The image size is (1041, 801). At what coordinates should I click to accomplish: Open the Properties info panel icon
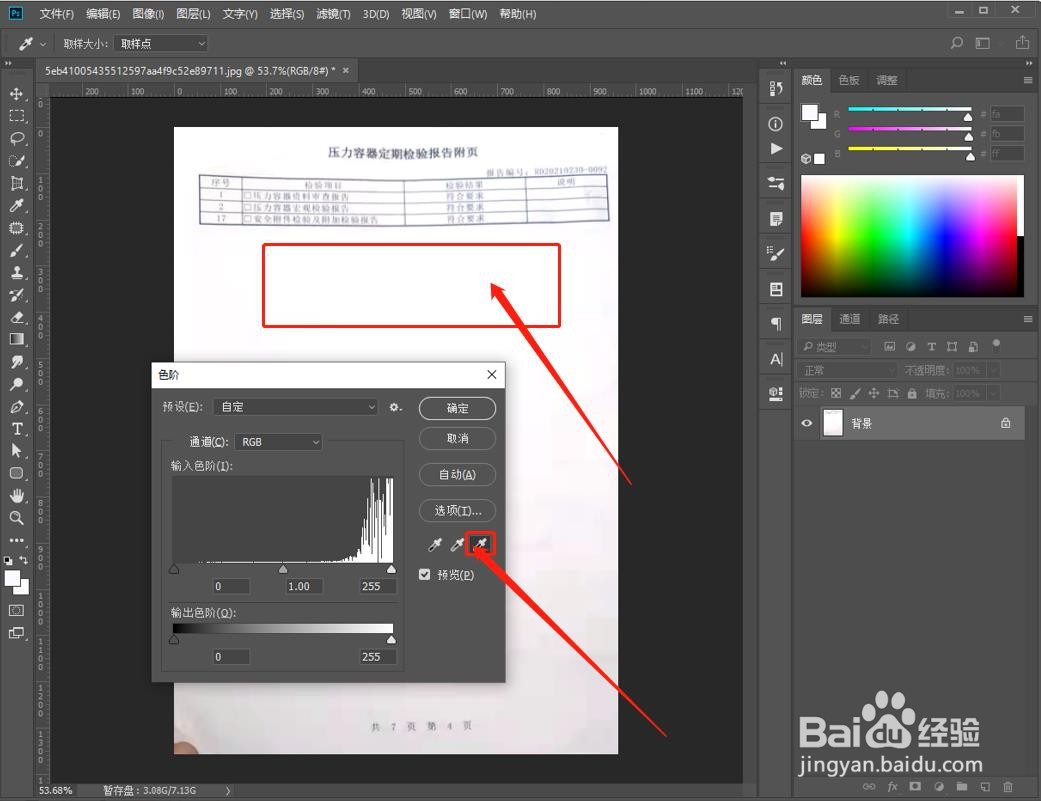(775, 124)
